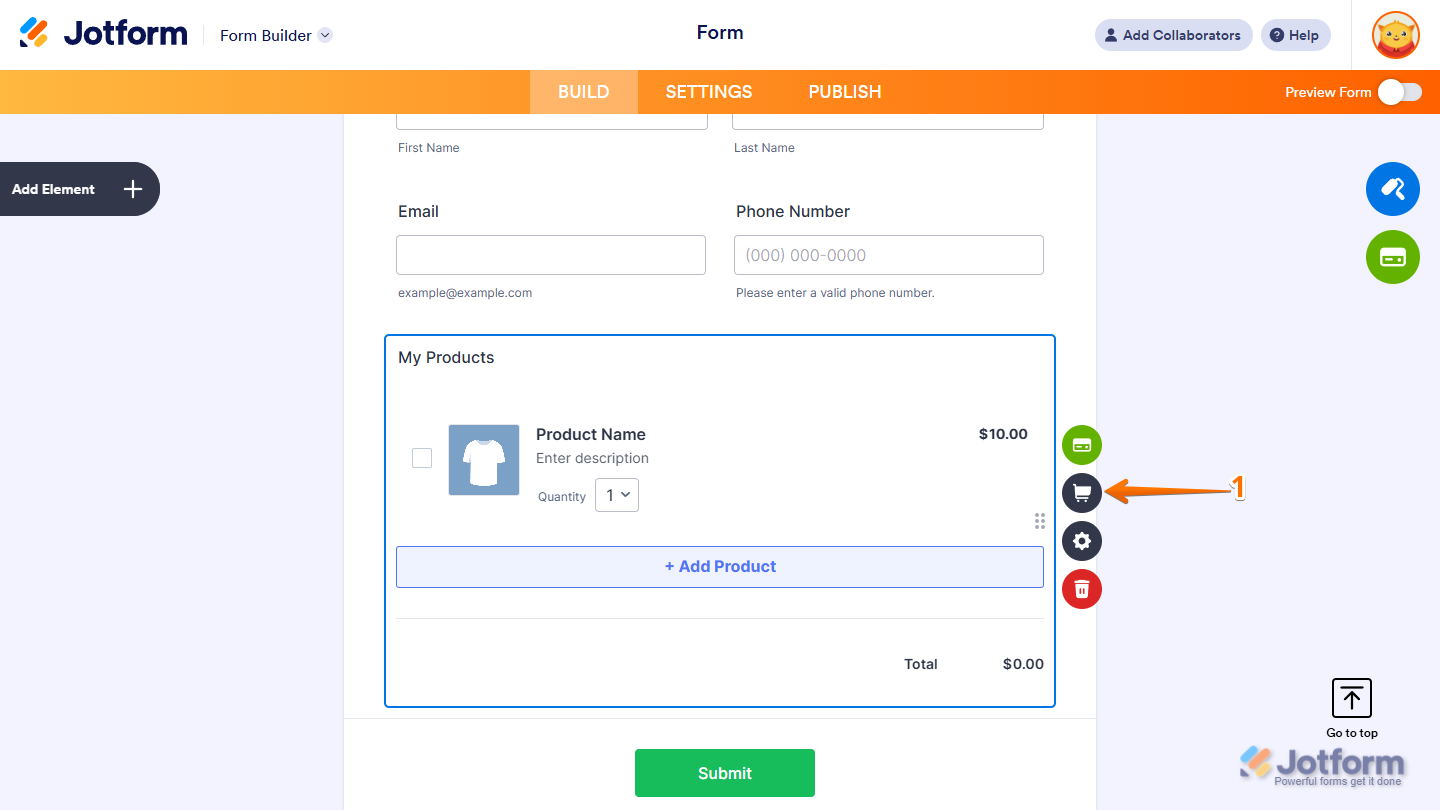Toggle the Preview Form switch
This screenshot has height=810, width=1440.
[x=1399, y=91]
